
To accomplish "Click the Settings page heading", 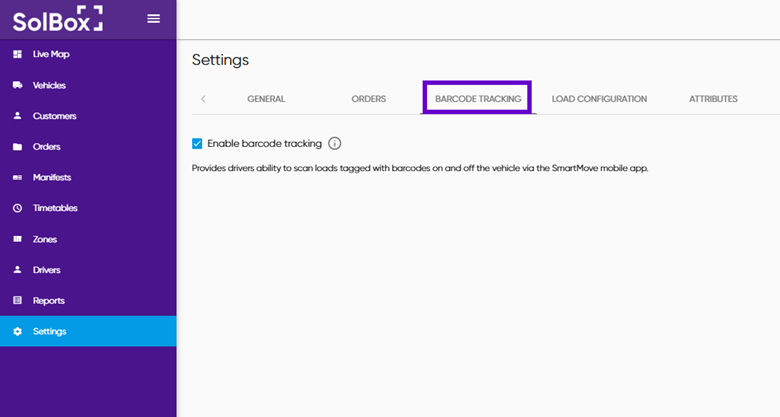I will [220, 60].
